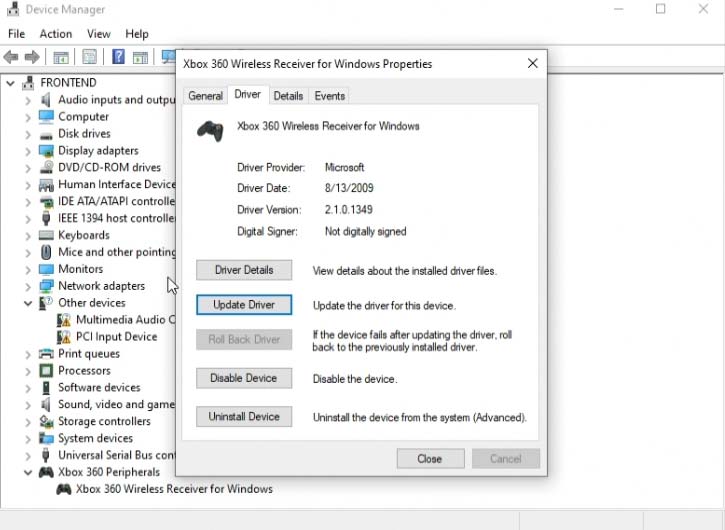This screenshot has height=530, width=725.
Task: Select the DVD/CD-ROM drives icon
Action: point(46,167)
